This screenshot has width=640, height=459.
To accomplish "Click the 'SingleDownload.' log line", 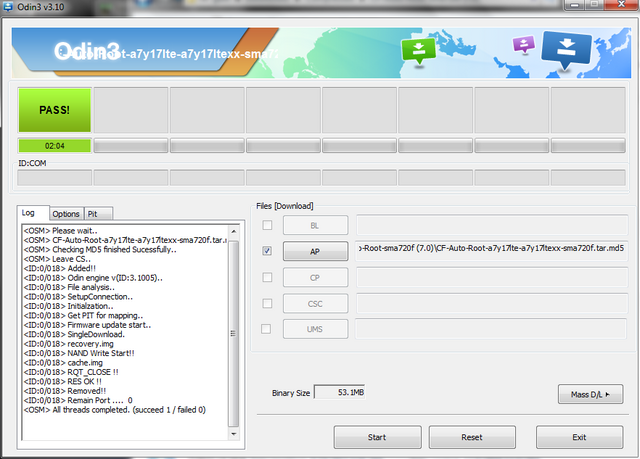I will (x=74, y=335).
